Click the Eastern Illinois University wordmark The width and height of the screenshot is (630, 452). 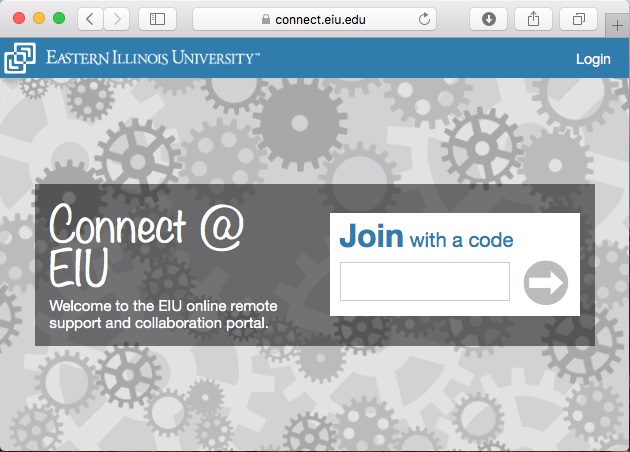pos(152,59)
